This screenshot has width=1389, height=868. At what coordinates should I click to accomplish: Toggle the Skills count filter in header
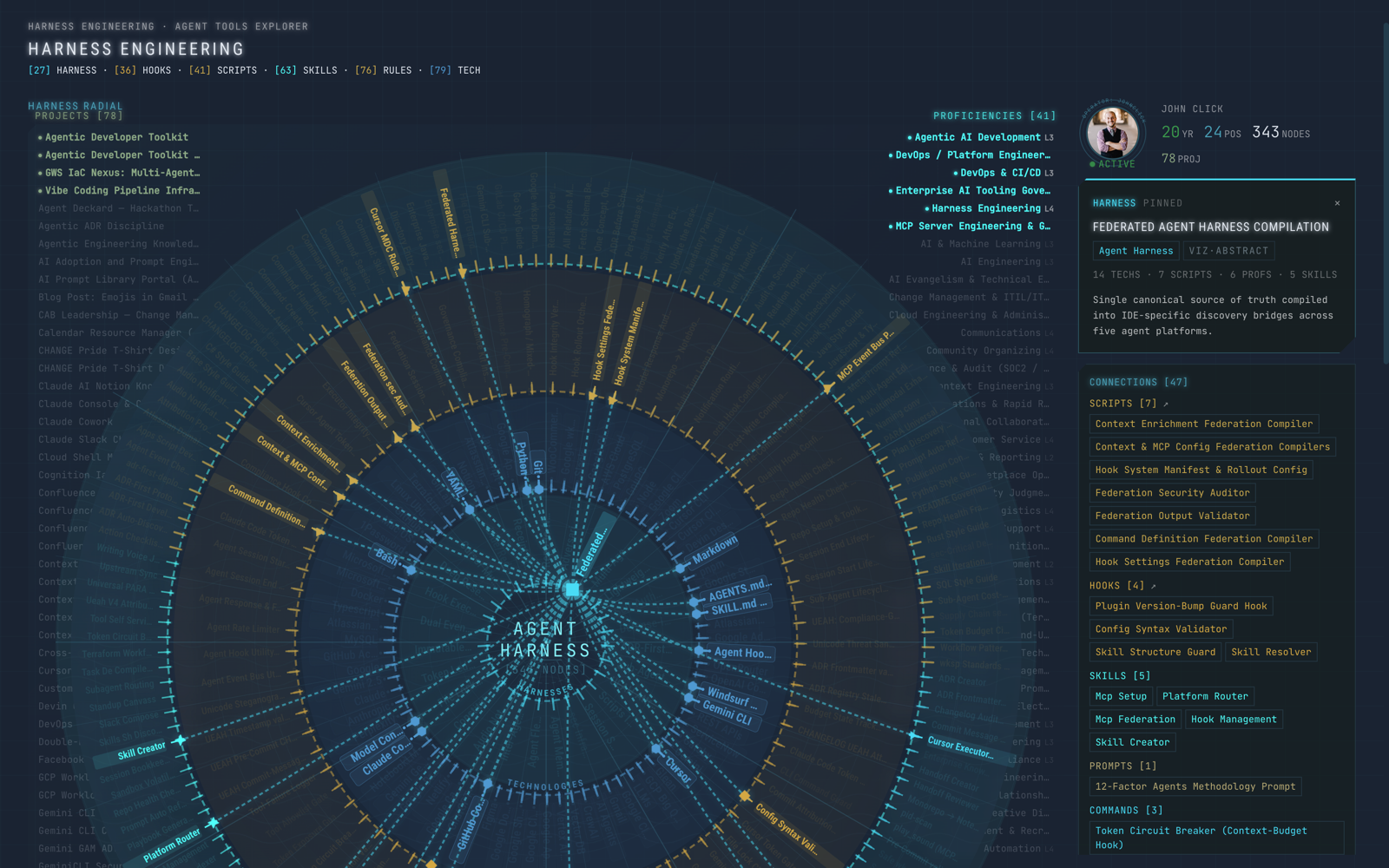306,70
